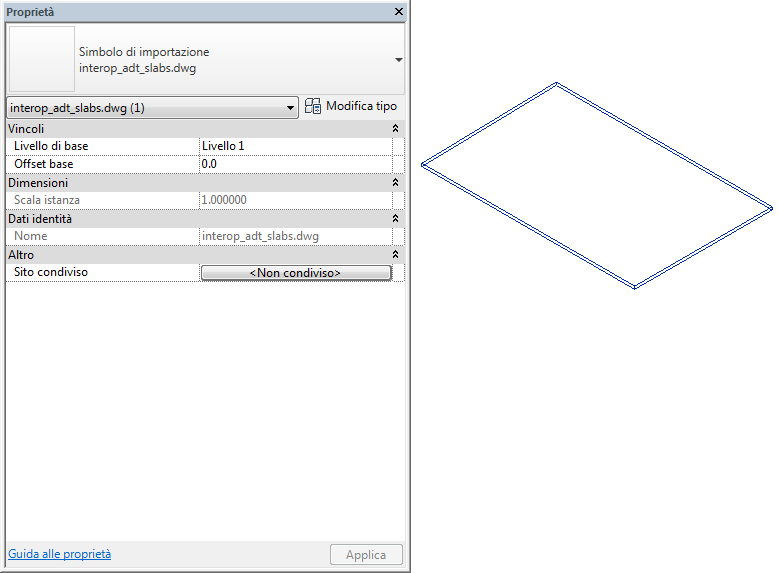Open the Guida alle proprietà link
The width and height of the screenshot is (779, 573).
coord(60,554)
